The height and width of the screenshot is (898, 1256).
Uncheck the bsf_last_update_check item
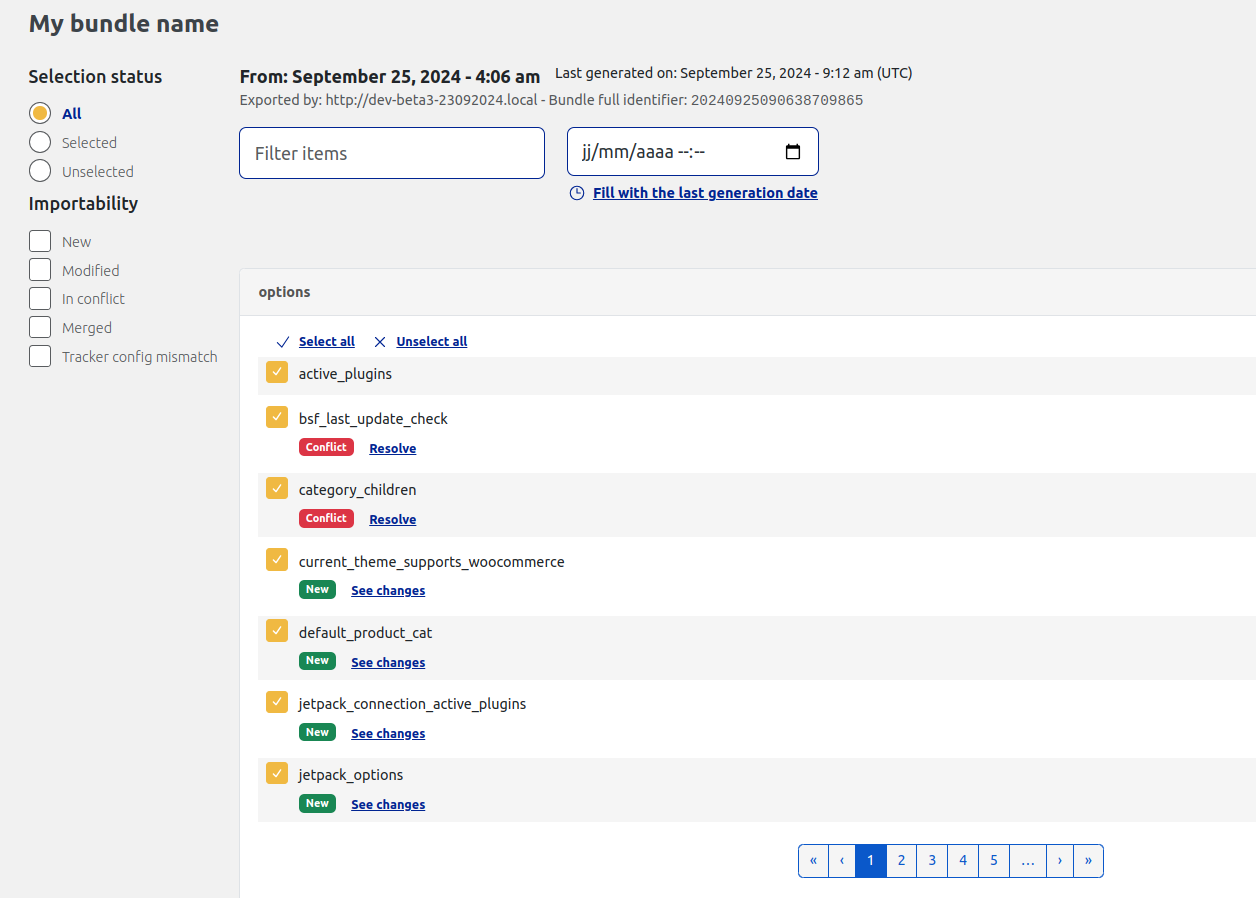(x=277, y=417)
